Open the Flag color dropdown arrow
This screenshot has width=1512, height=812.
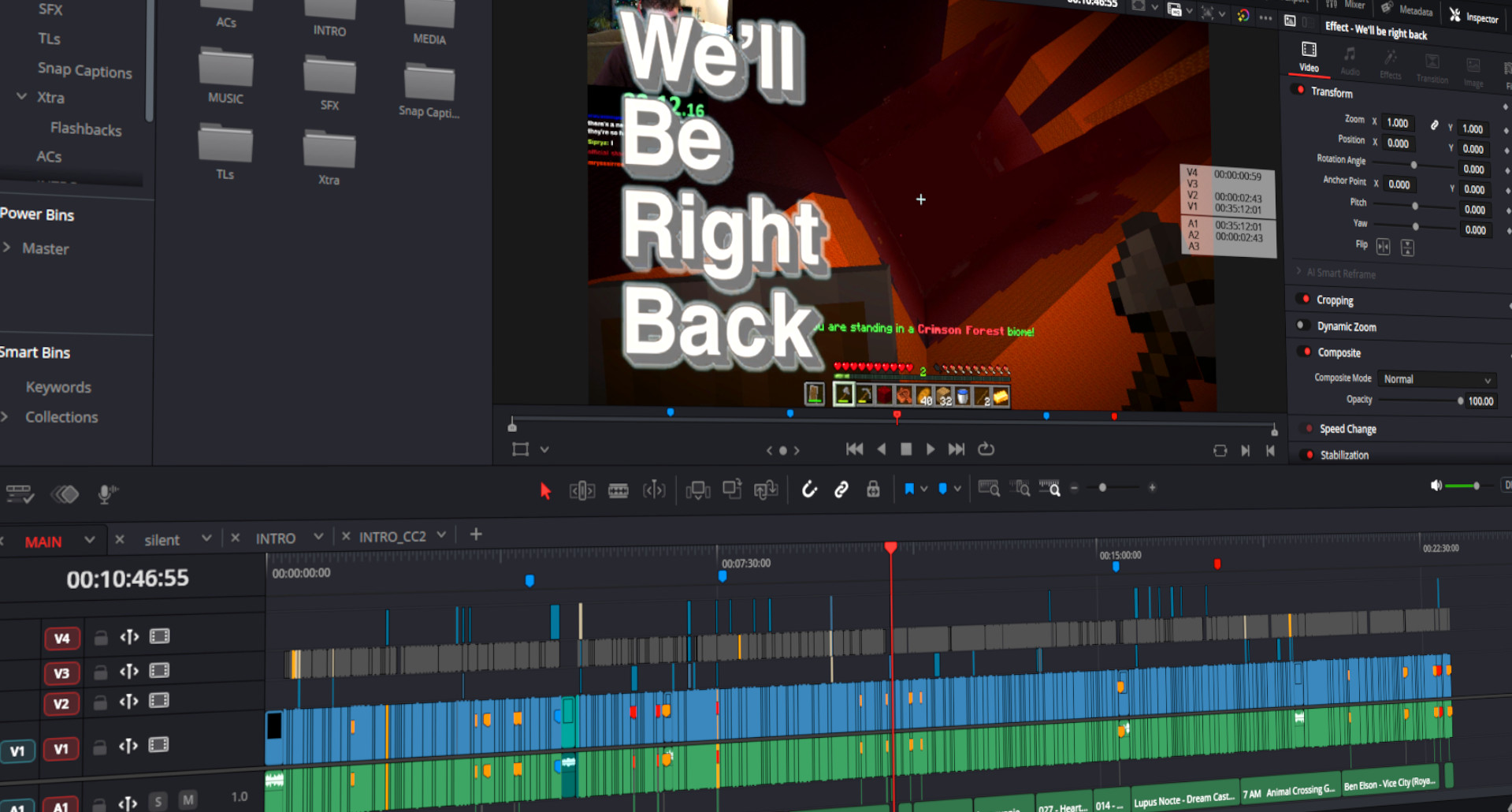point(924,489)
